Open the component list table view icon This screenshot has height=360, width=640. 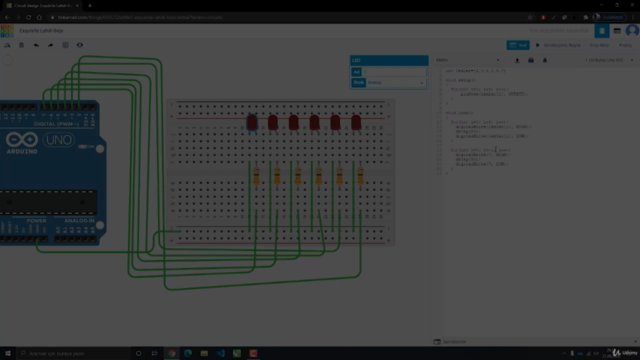click(x=617, y=31)
